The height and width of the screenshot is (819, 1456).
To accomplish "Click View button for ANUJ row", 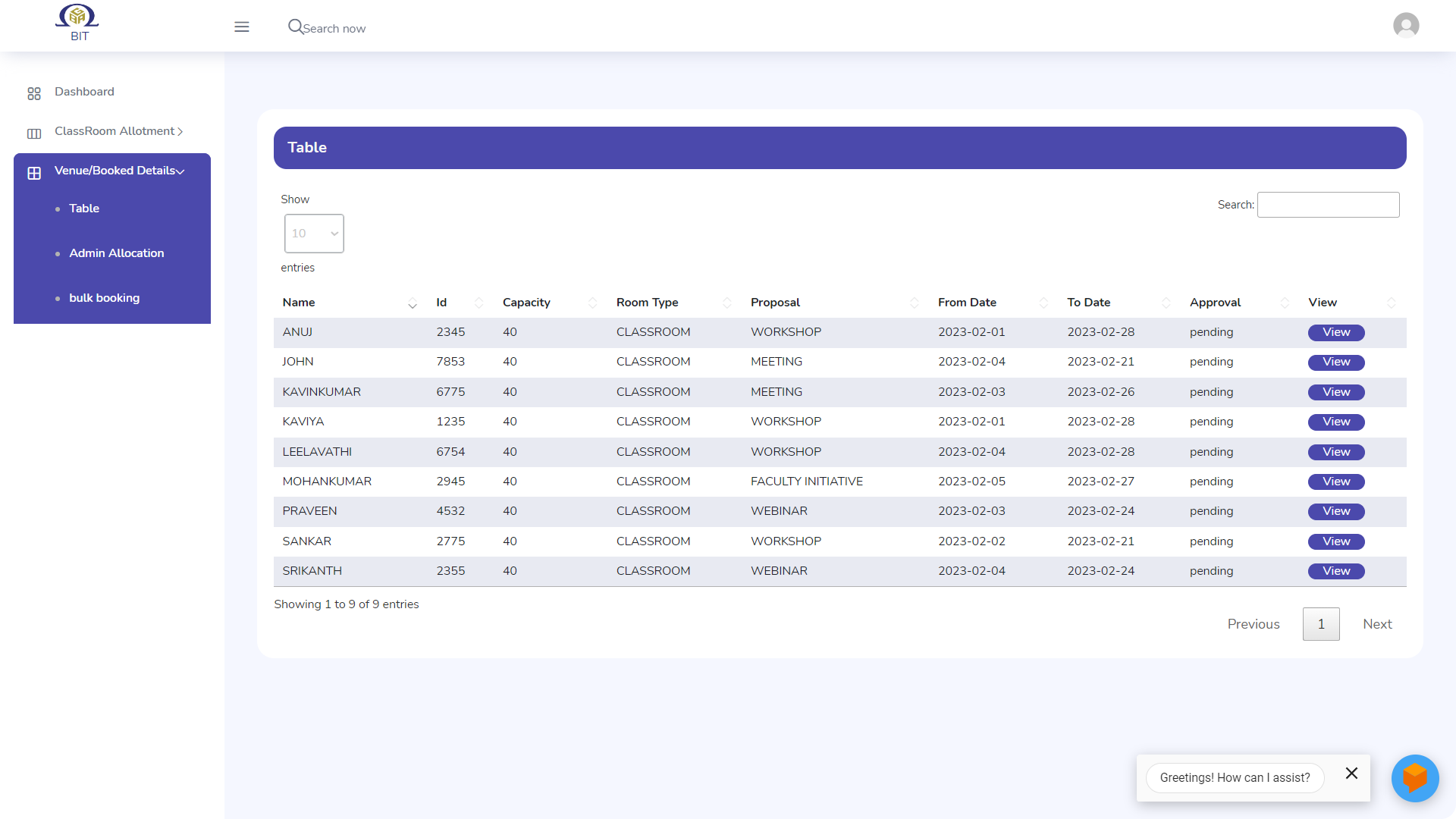I will (x=1335, y=332).
